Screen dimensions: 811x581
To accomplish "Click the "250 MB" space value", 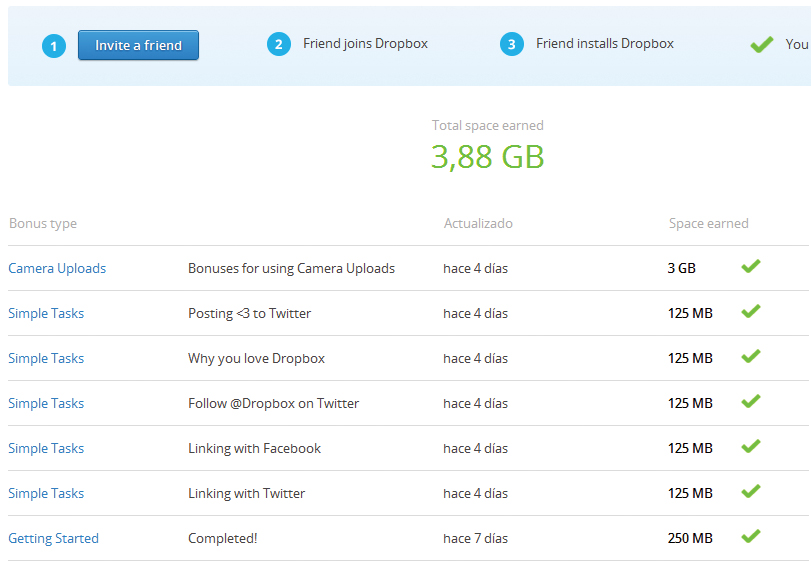I will 690,539.
